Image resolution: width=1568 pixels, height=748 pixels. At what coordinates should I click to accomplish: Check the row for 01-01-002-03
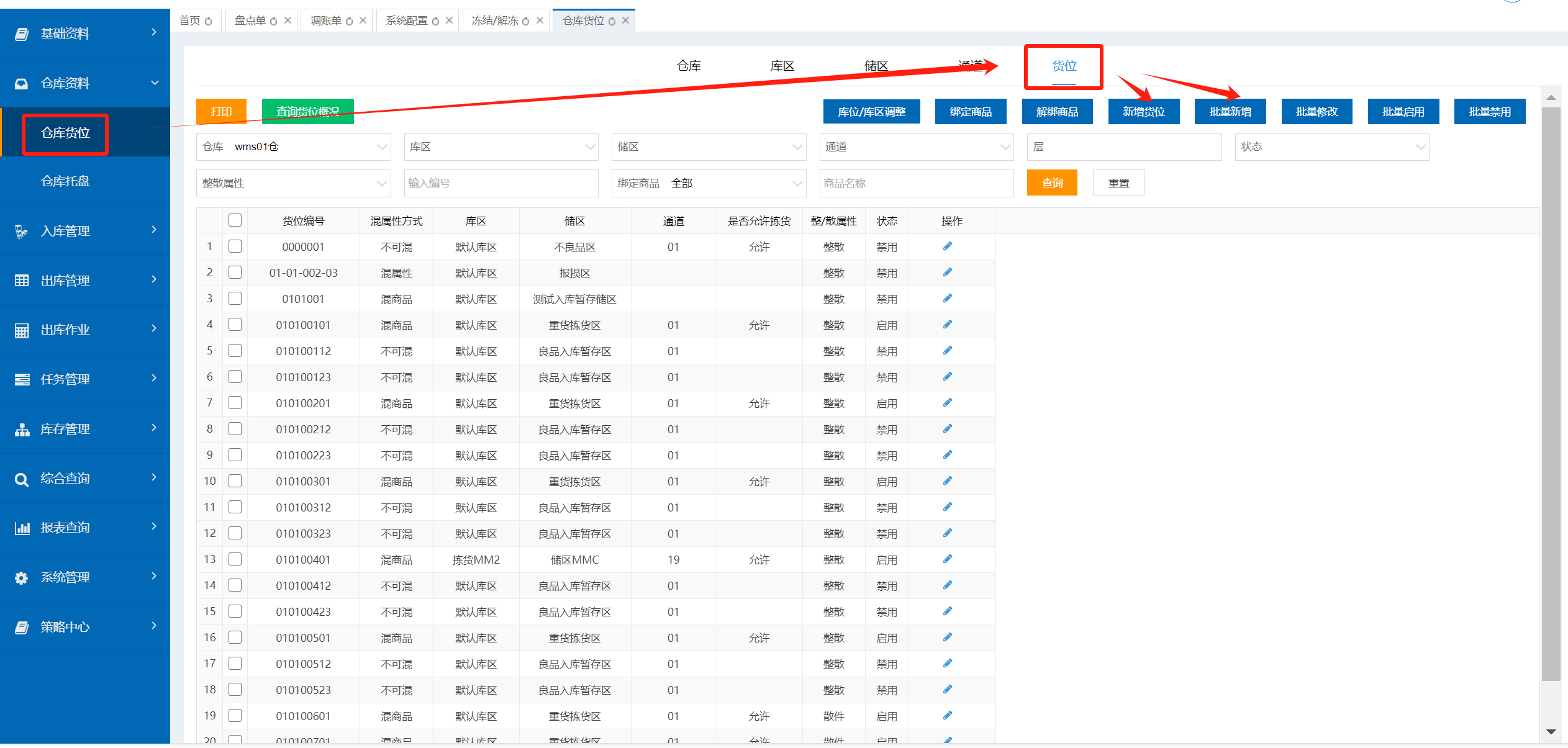tap(235, 273)
